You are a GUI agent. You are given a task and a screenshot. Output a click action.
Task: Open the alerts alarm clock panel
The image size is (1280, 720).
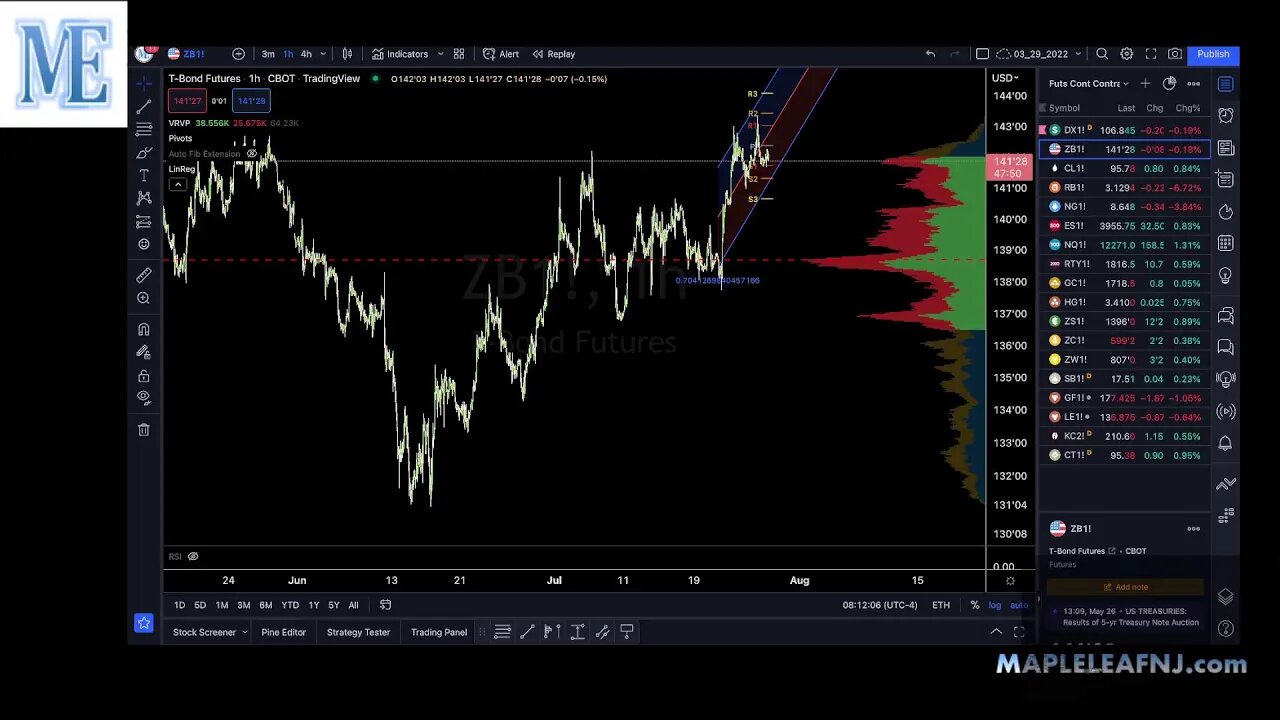point(1226,116)
